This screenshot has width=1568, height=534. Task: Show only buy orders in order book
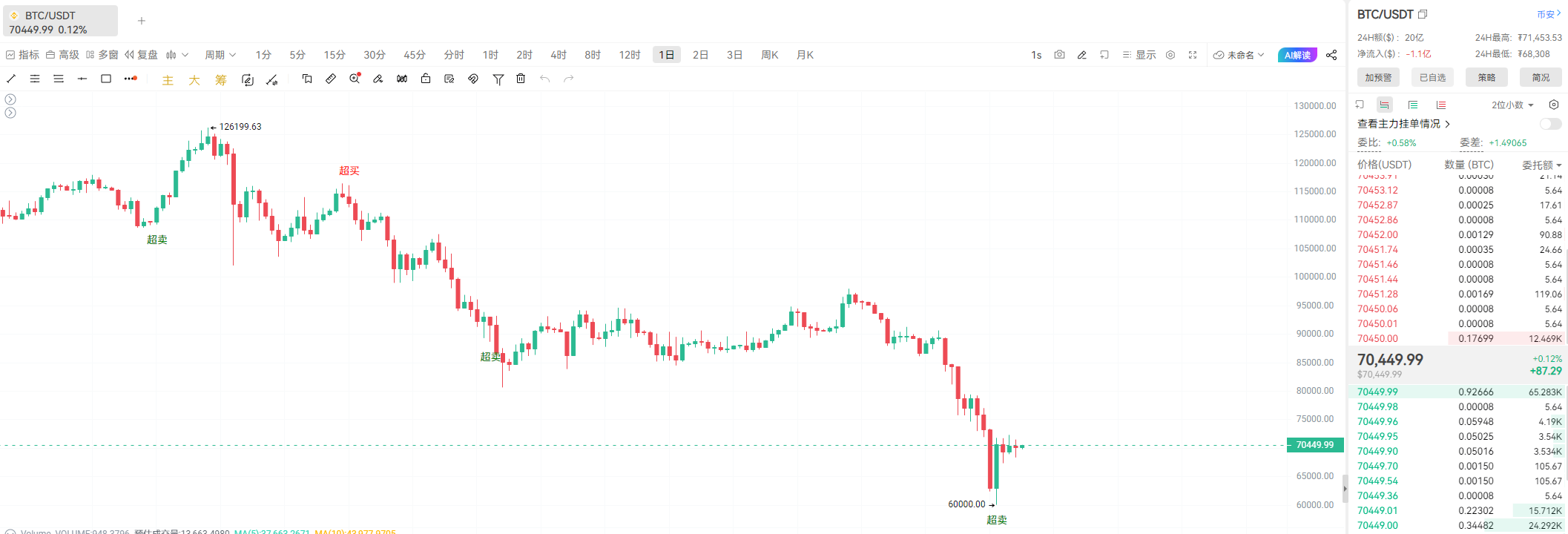coord(1412,105)
